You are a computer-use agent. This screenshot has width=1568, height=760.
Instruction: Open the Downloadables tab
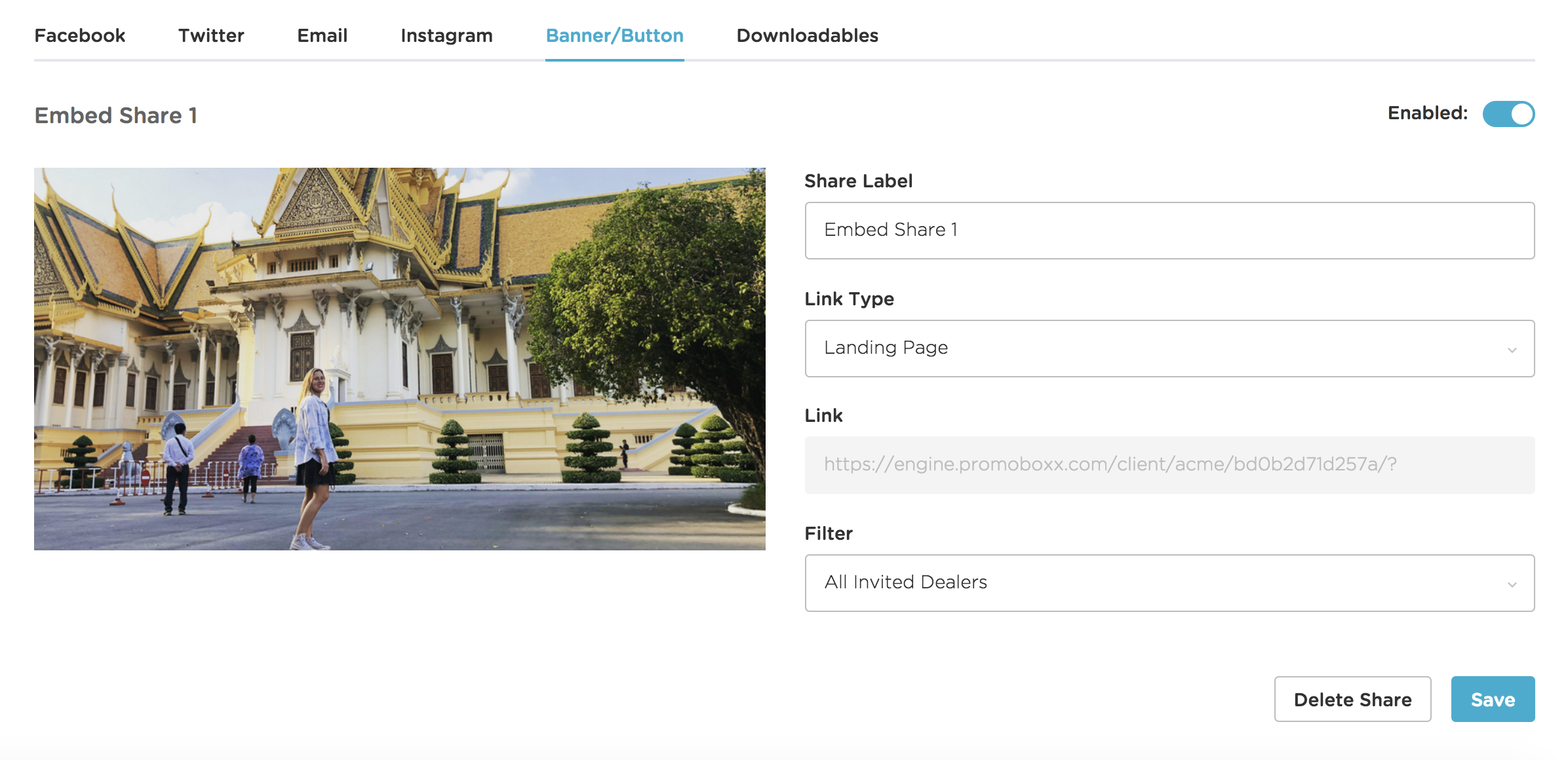(807, 35)
